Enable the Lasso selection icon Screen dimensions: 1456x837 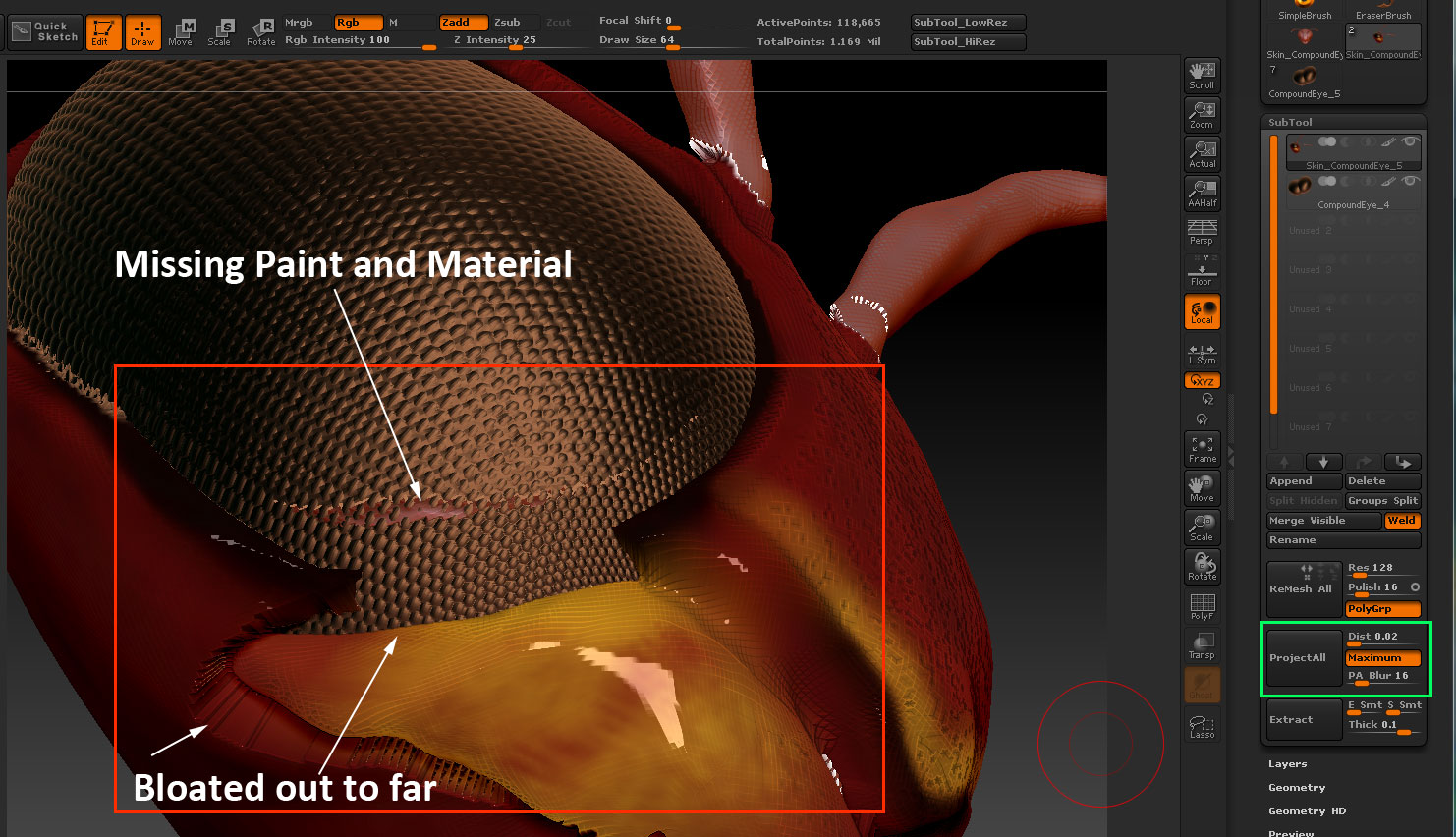(1203, 725)
